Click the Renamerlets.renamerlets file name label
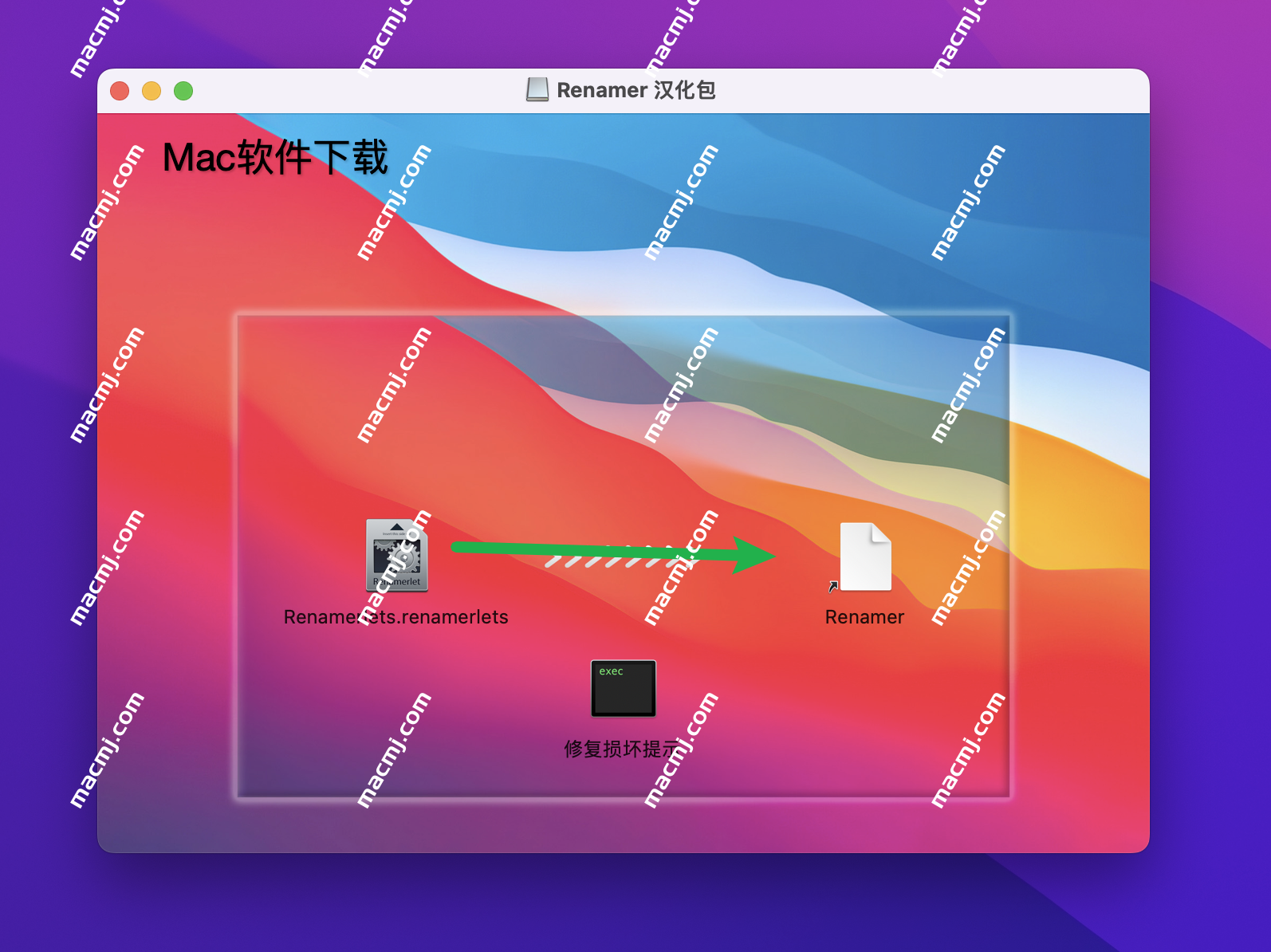Image resolution: width=1271 pixels, height=952 pixels. (395, 617)
